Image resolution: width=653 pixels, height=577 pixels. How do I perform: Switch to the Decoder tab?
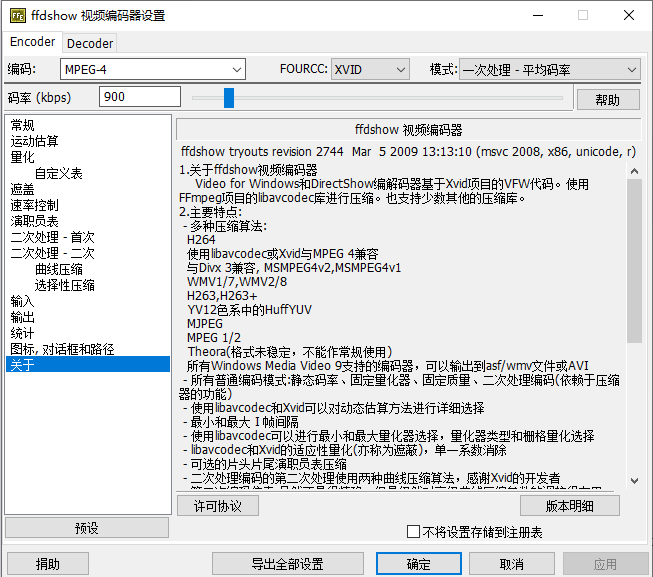(90, 43)
